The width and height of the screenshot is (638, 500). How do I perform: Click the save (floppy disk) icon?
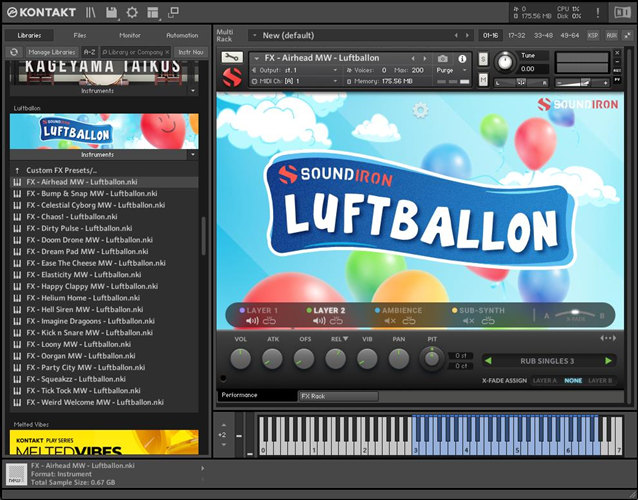click(110, 12)
